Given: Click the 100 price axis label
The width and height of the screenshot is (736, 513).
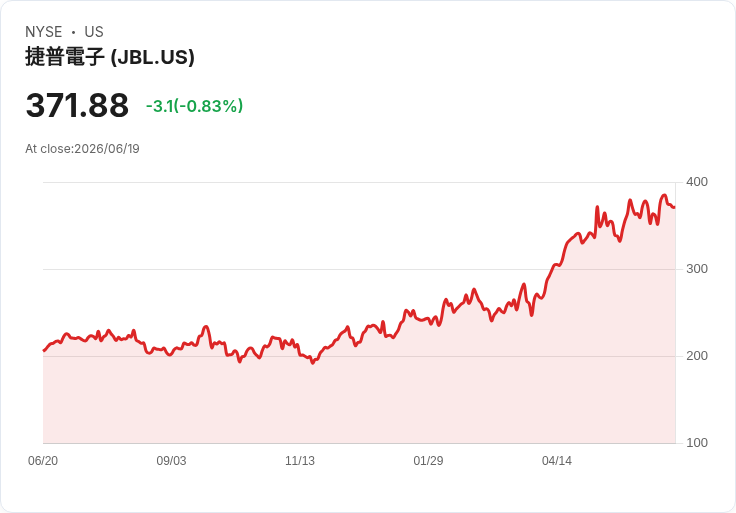Looking at the screenshot, I should pos(697,443).
